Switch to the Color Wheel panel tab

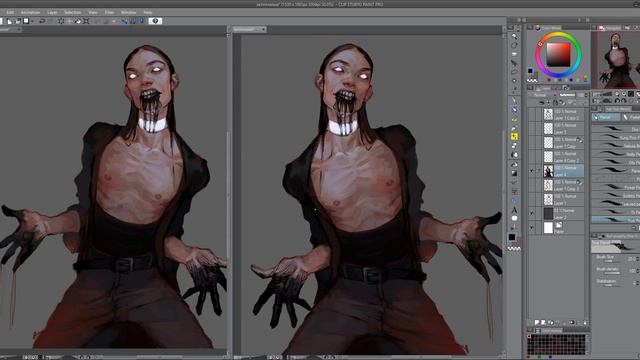(548, 28)
